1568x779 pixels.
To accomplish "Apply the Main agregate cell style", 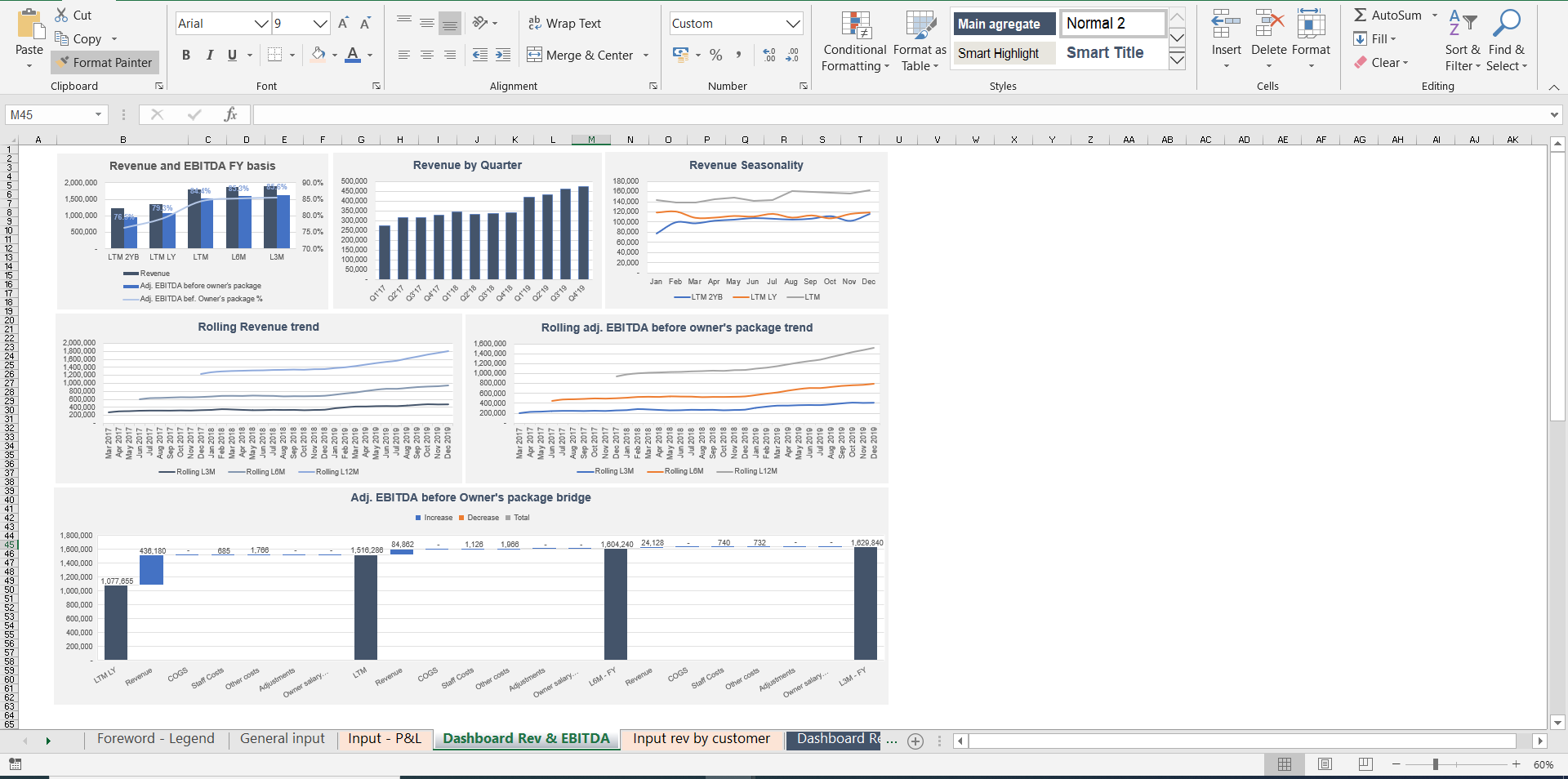I will pyautogui.click(x=1004, y=24).
